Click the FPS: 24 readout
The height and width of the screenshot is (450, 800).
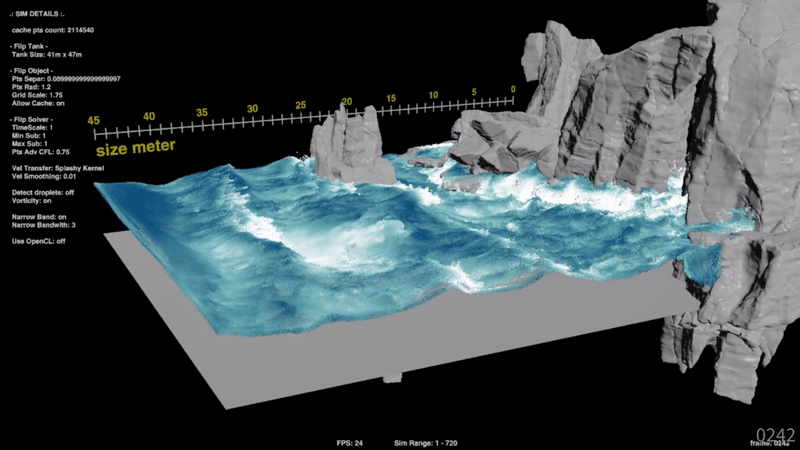coord(349,441)
